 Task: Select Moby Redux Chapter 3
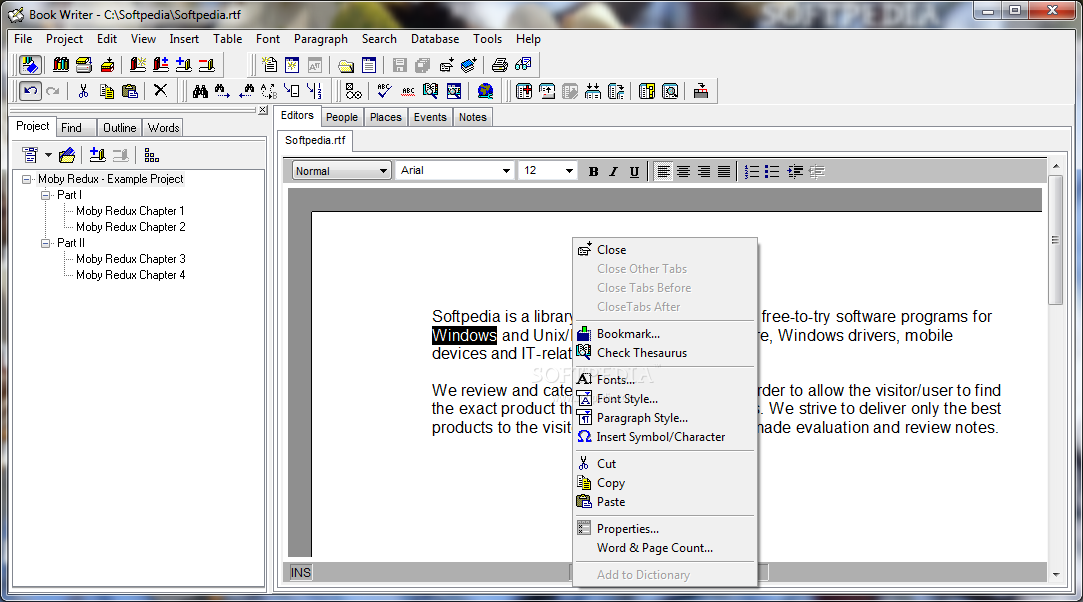pyautogui.click(x=131, y=259)
